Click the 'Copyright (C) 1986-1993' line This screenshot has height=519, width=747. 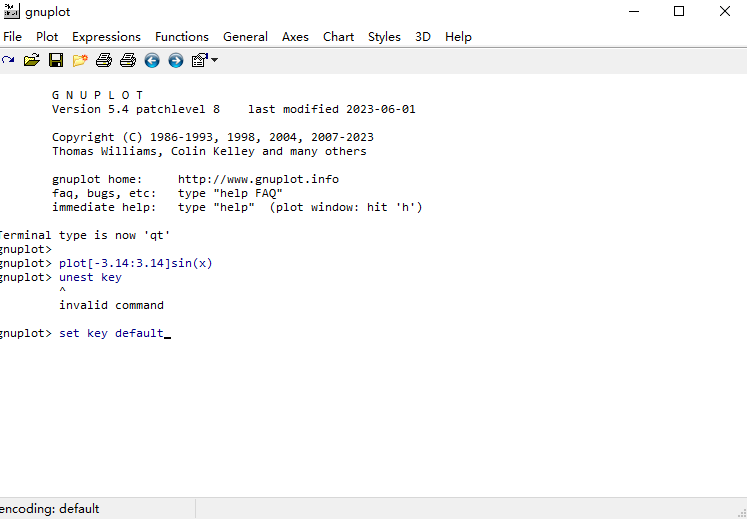pos(213,137)
